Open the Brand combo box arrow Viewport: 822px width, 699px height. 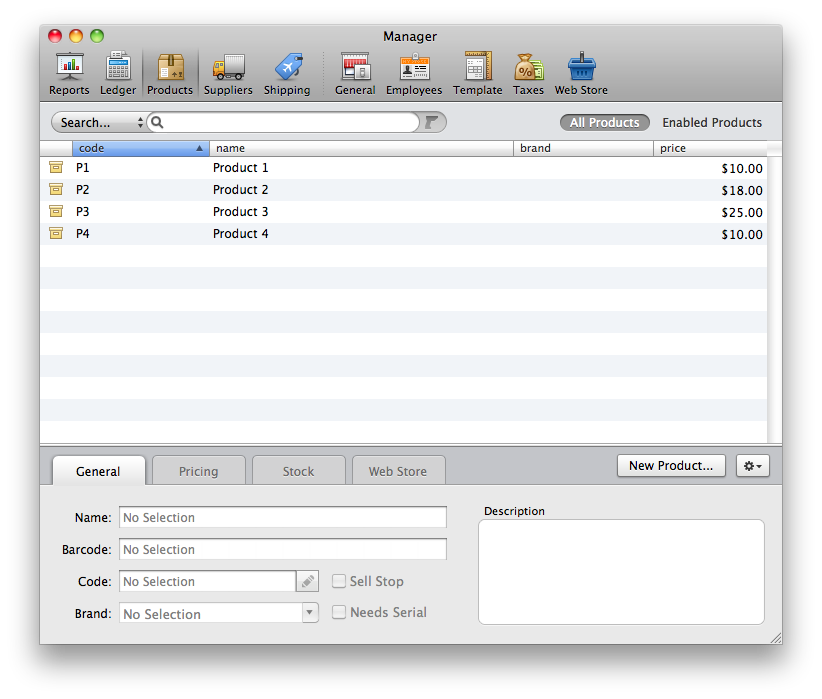pyautogui.click(x=310, y=612)
